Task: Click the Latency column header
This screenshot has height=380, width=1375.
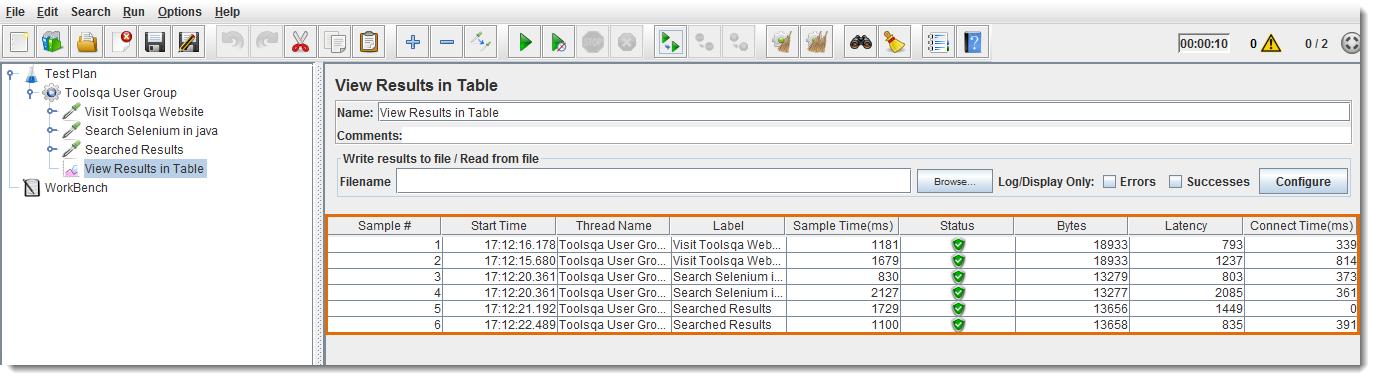Action: [1186, 226]
